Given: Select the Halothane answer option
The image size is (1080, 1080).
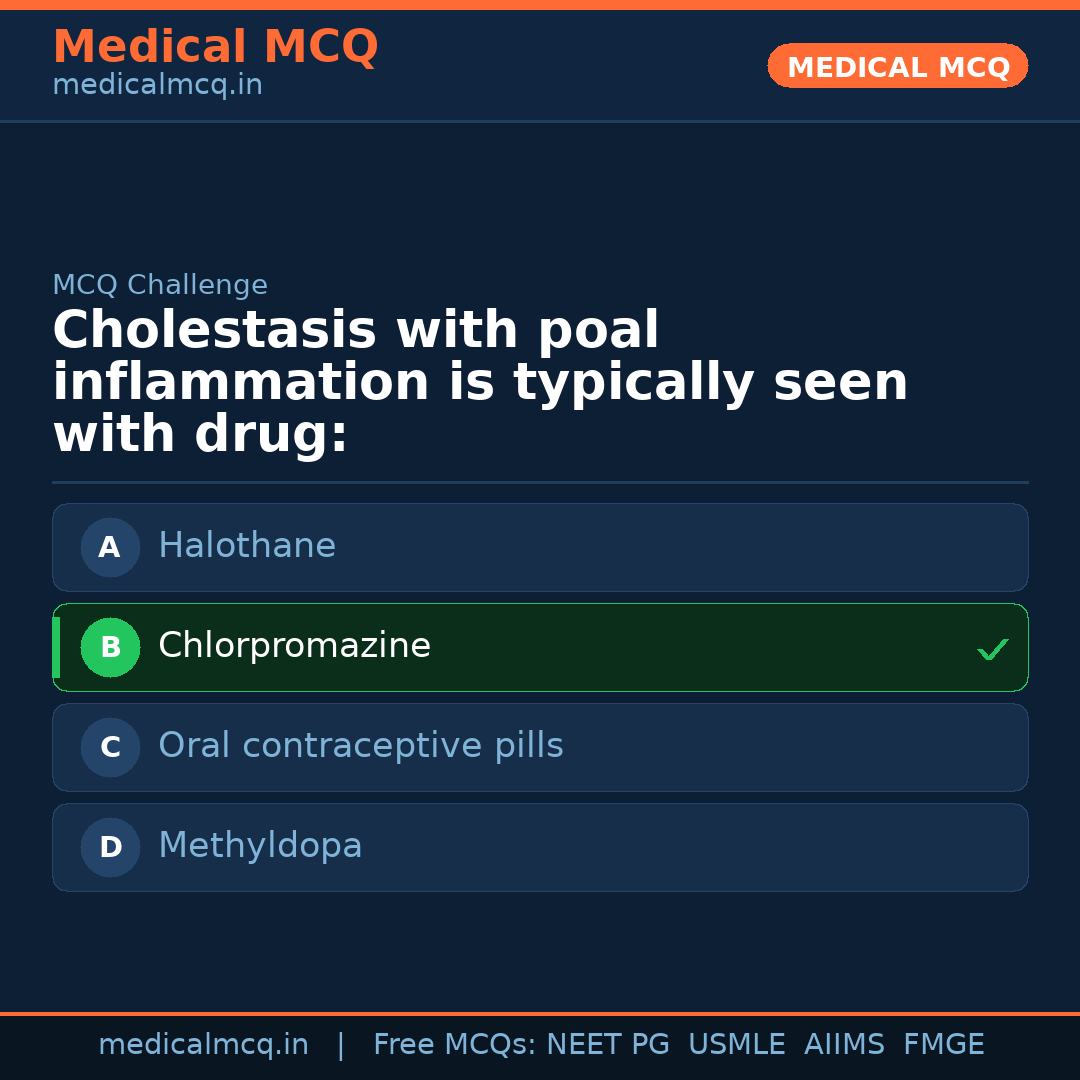Looking at the screenshot, I should pos(540,547).
